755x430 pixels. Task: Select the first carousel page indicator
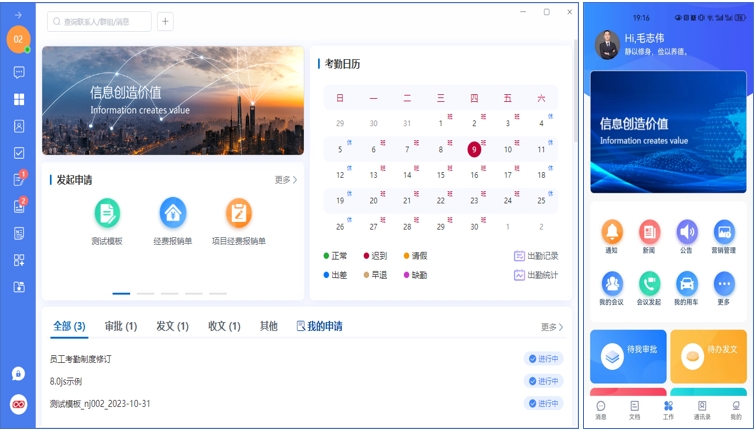121,293
